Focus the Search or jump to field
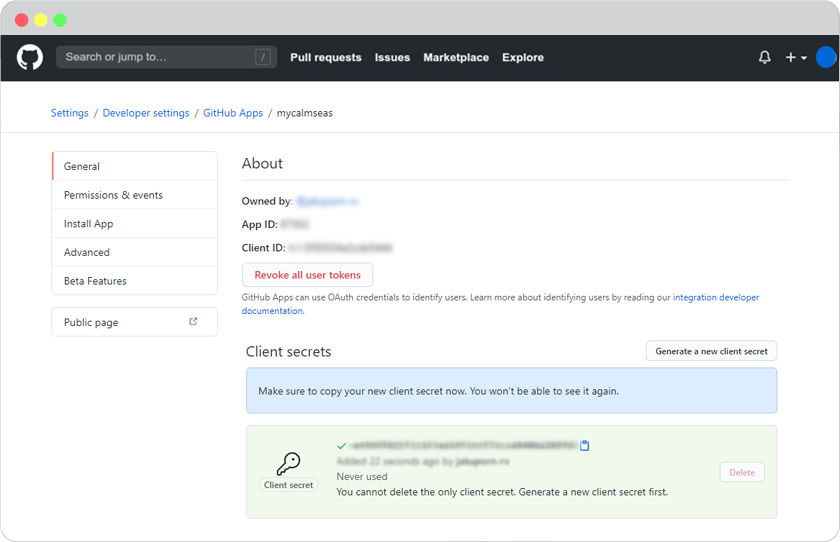 pyautogui.click(x=166, y=57)
